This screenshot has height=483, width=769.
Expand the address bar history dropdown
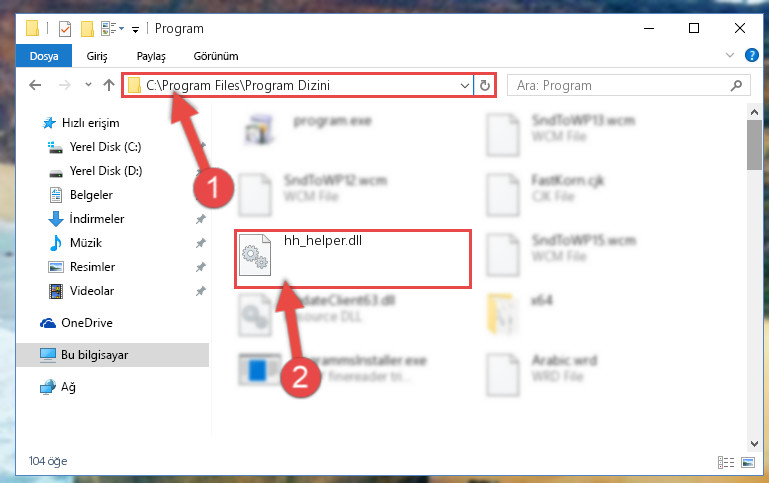pos(464,86)
